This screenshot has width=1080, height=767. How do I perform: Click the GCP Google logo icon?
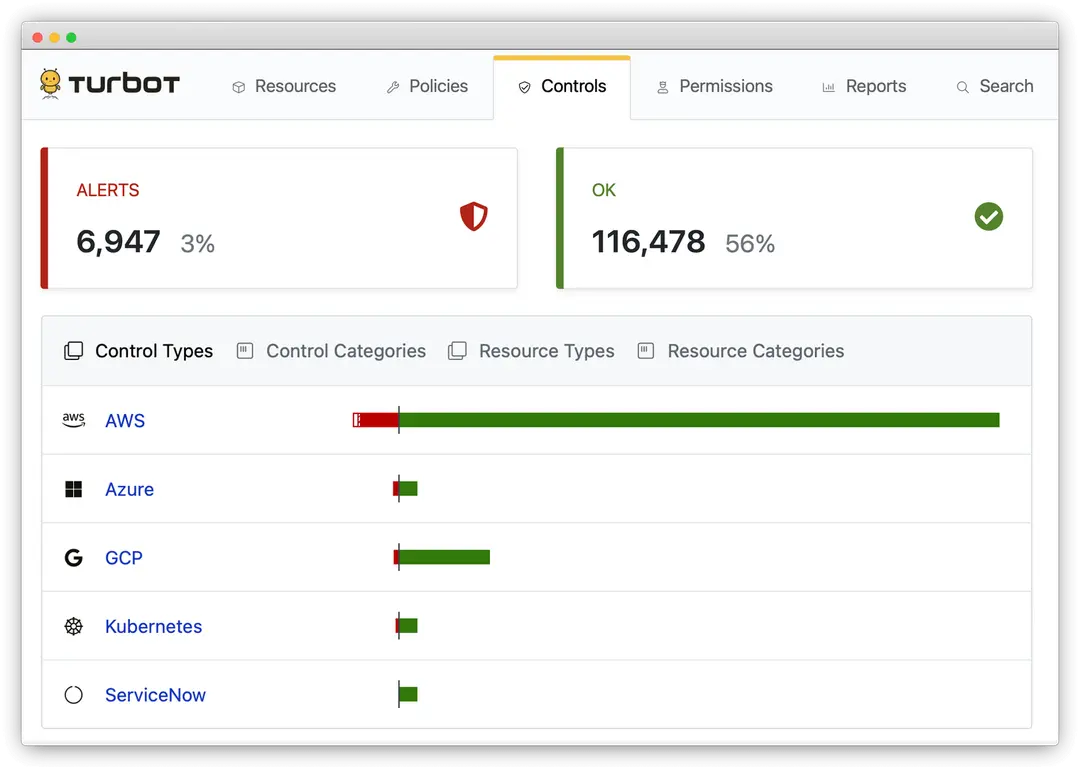click(74, 558)
